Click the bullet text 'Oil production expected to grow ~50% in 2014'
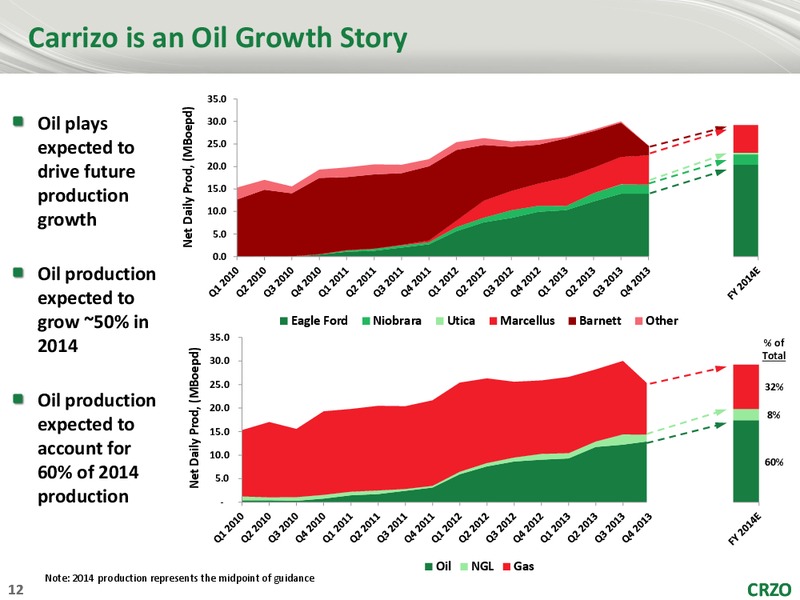Viewport: 800px width, 600px height. coord(97,310)
